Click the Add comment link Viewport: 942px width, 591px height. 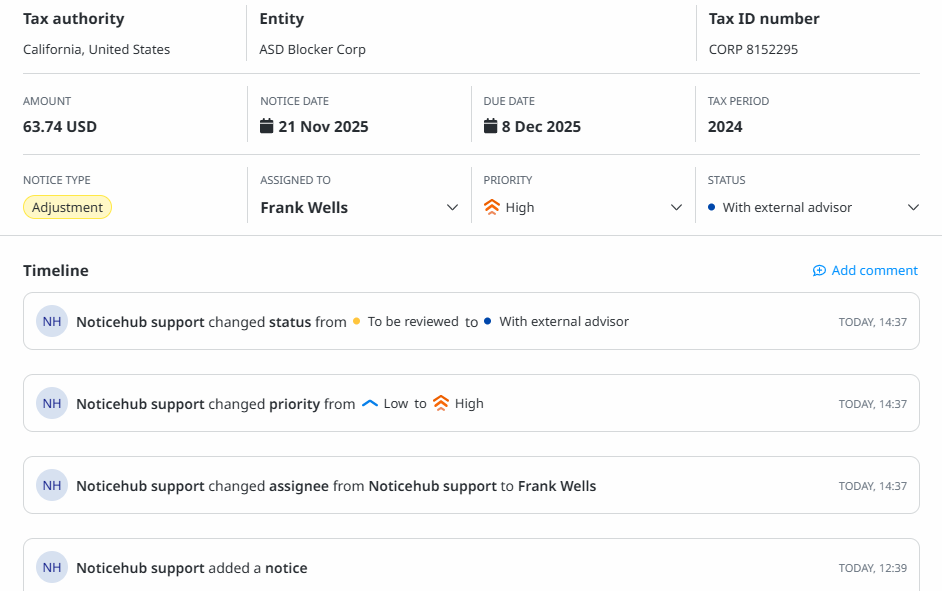[873, 271]
